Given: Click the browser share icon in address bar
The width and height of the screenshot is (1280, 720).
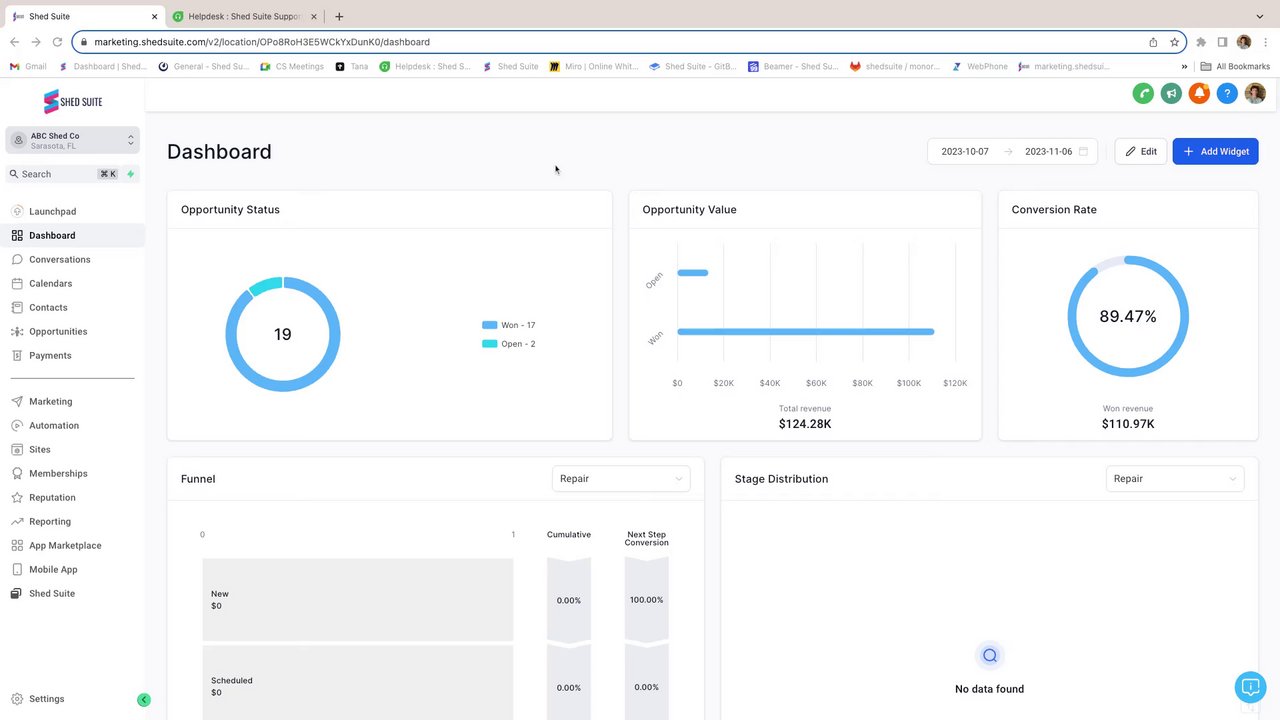Looking at the screenshot, I should [x=1153, y=42].
